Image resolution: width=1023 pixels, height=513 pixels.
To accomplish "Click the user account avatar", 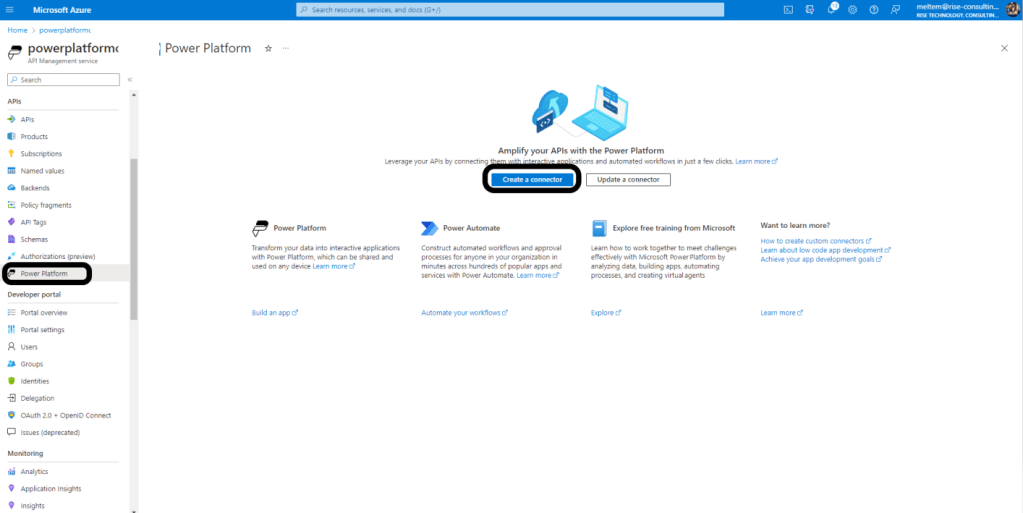I will (x=1011, y=10).
